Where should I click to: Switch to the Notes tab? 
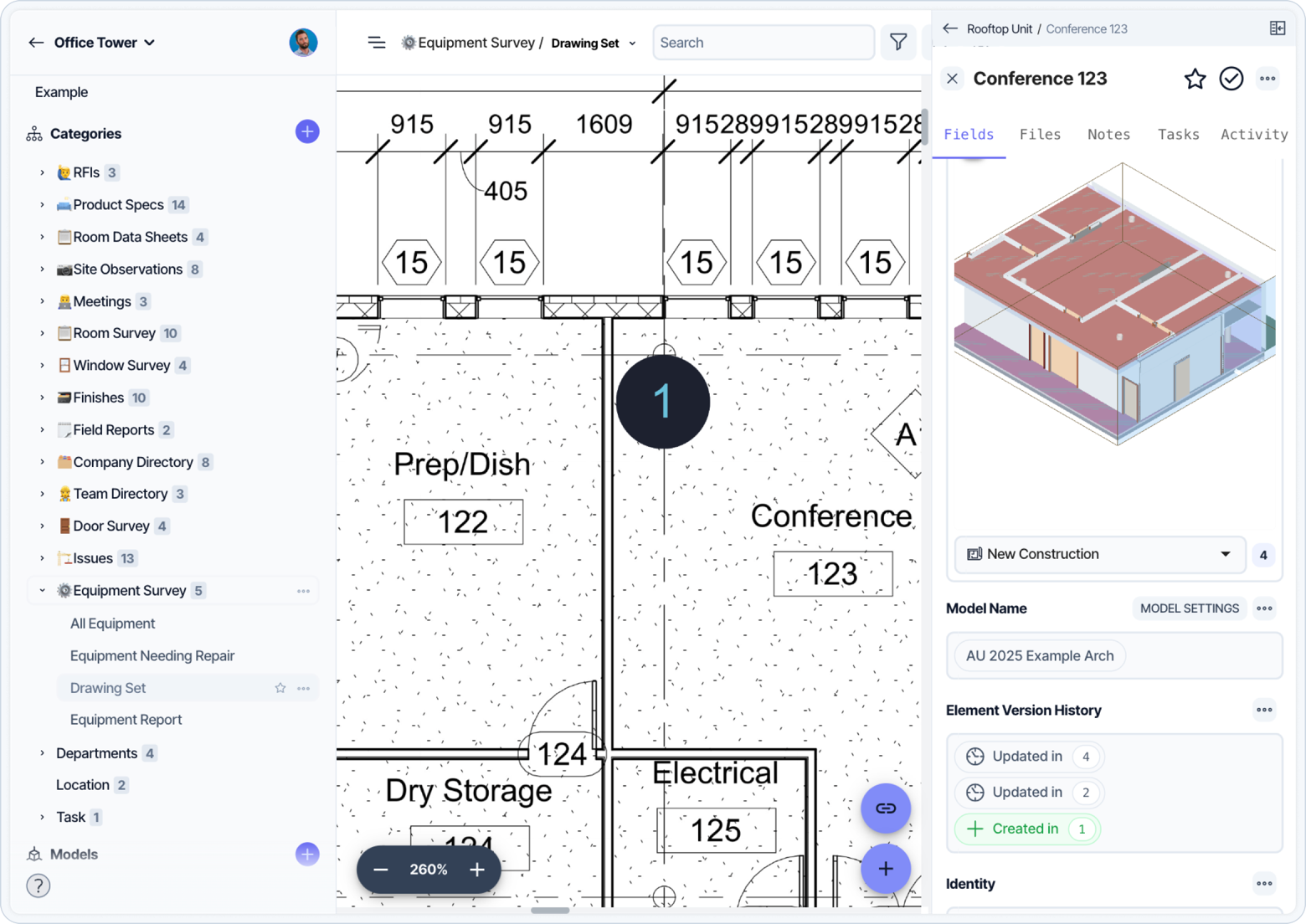coord(1108,134)
